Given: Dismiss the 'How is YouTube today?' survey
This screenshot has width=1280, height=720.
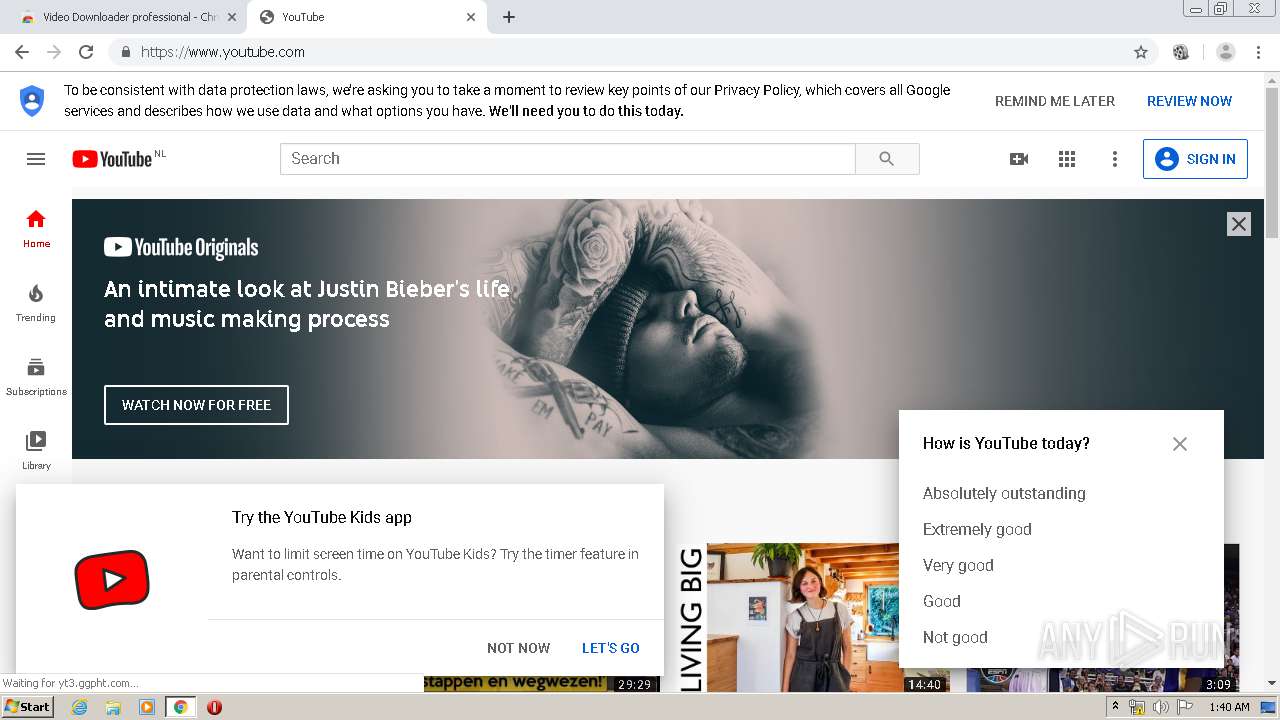Looking at the screenshot, I should click(x=1180, y=444).
